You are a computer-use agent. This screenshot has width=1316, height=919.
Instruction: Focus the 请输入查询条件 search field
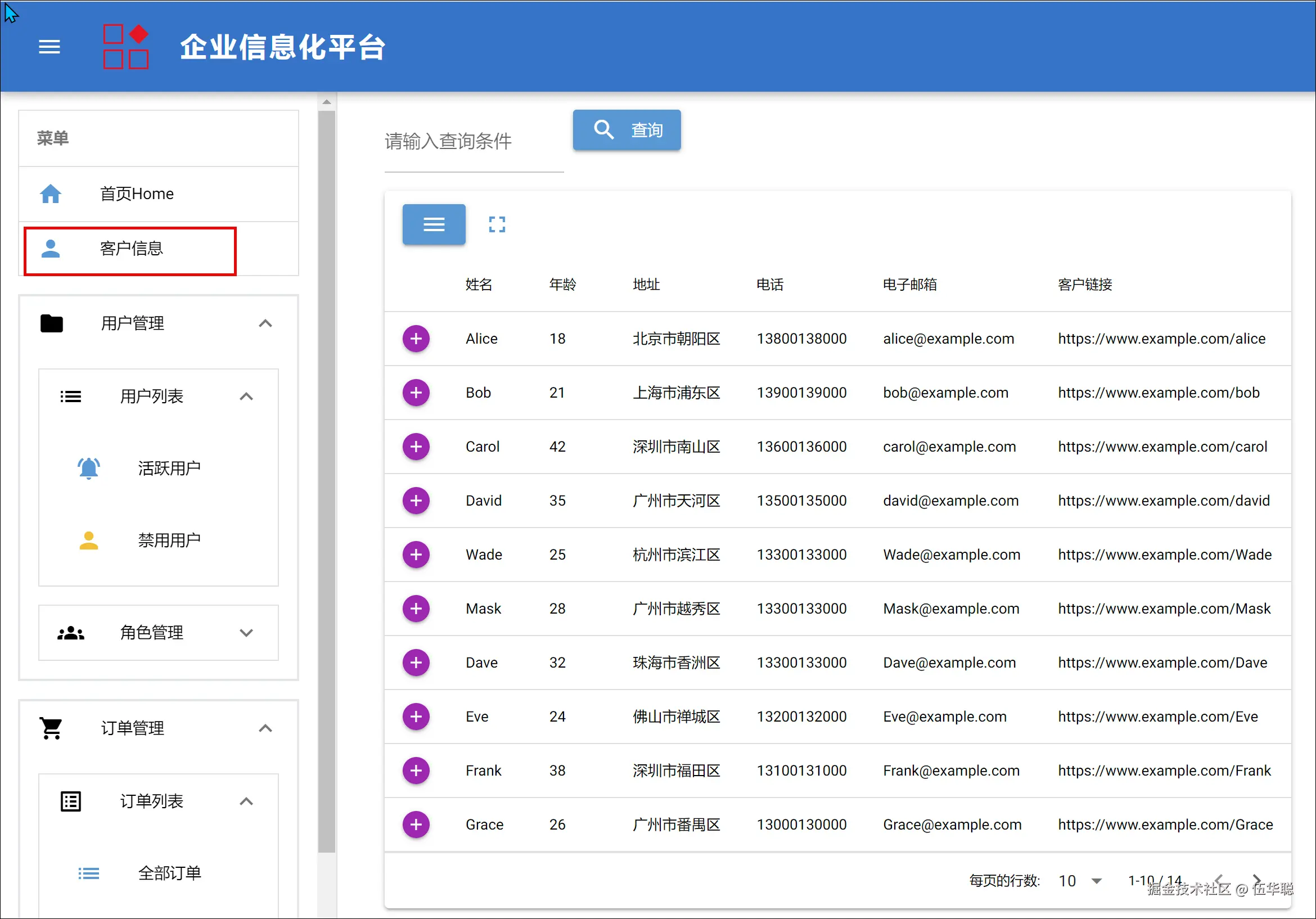pos(473,142)
